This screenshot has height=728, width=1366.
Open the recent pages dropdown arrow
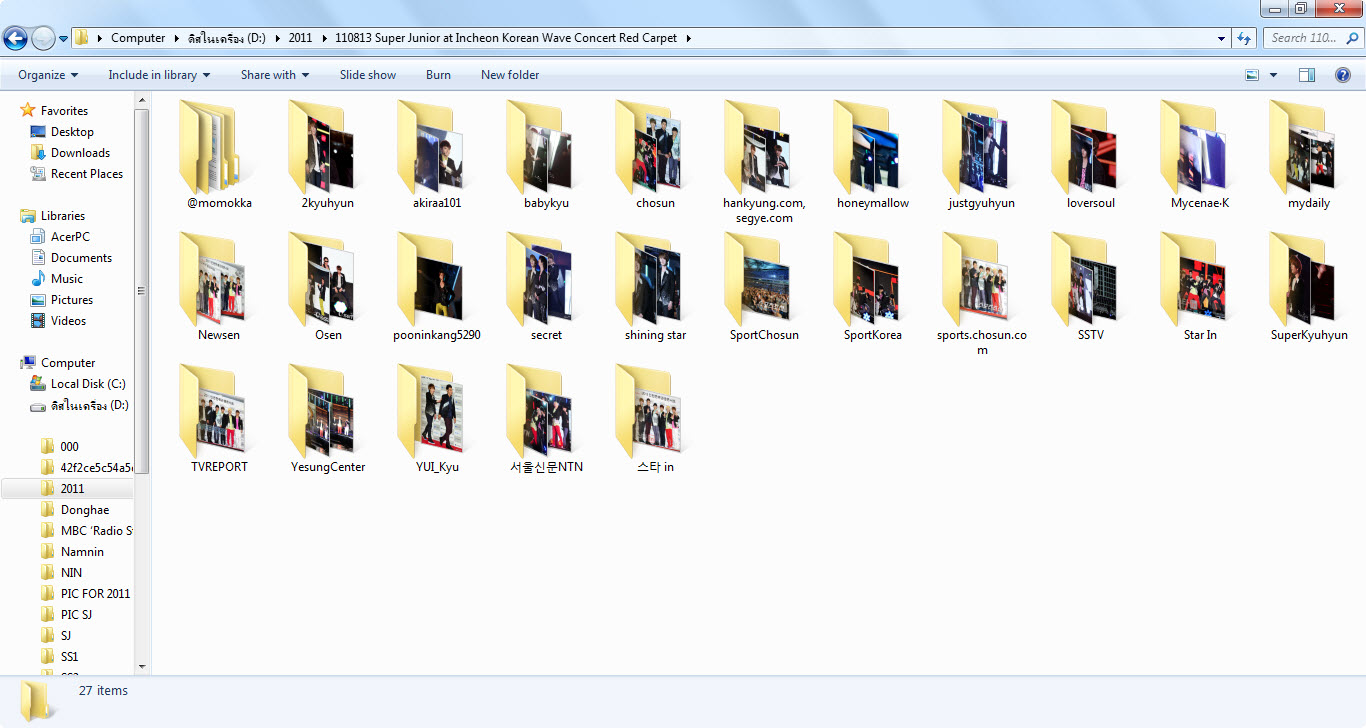pos(63,39)
